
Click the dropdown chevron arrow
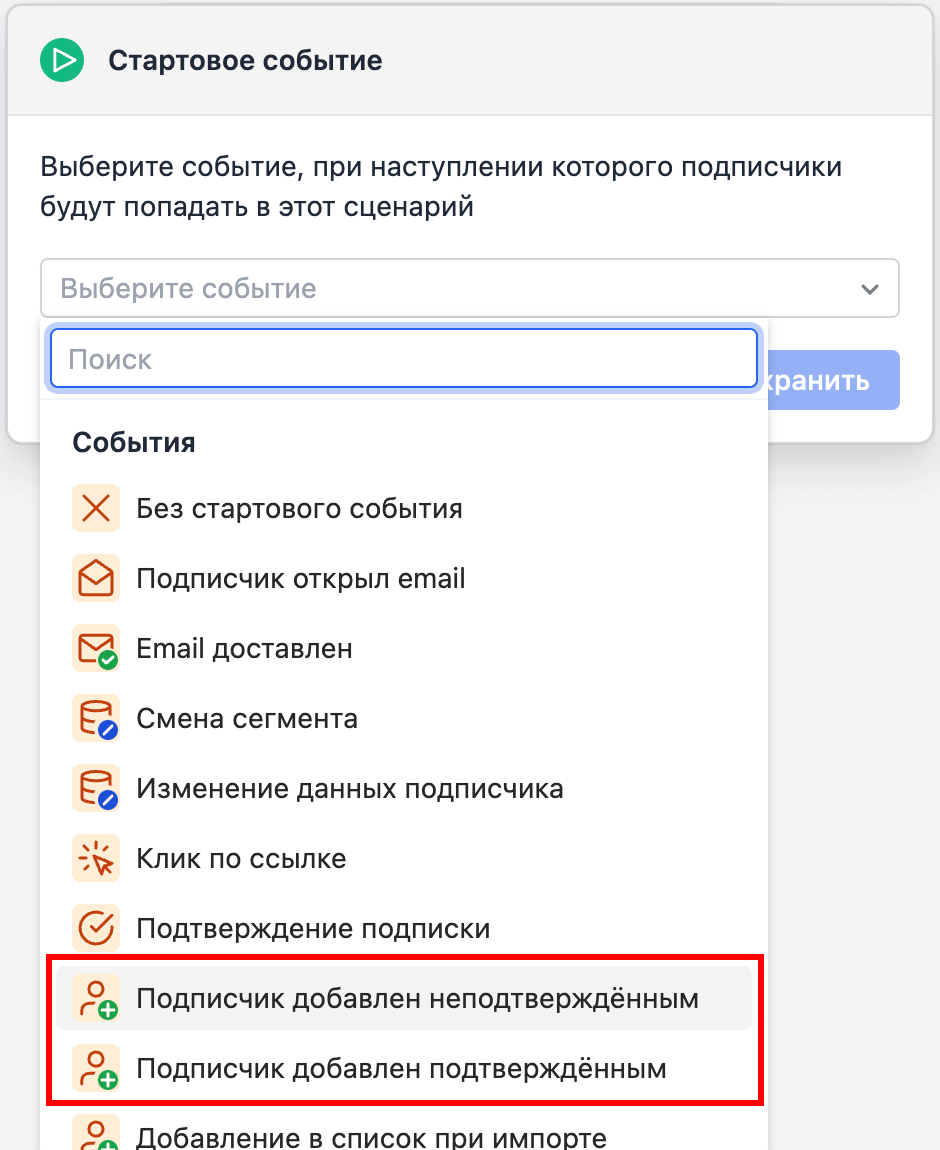coord(870,289)
